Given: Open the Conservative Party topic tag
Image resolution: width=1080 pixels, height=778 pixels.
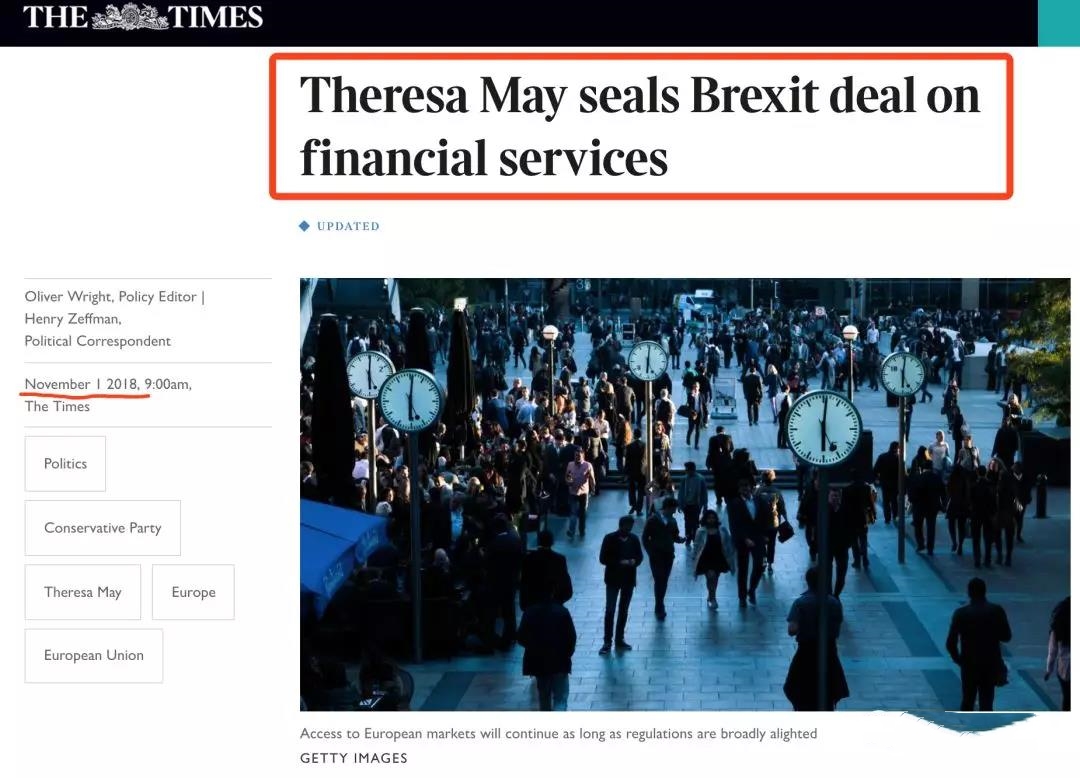Looking at the screenshot, I should 102,528.
